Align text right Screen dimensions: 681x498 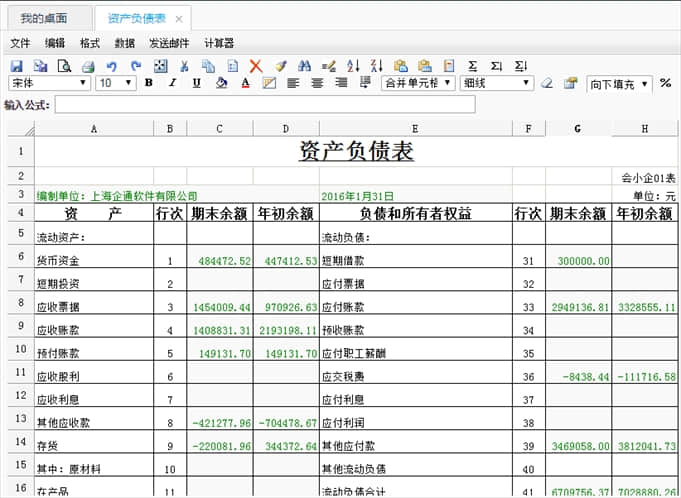[341, 82]
